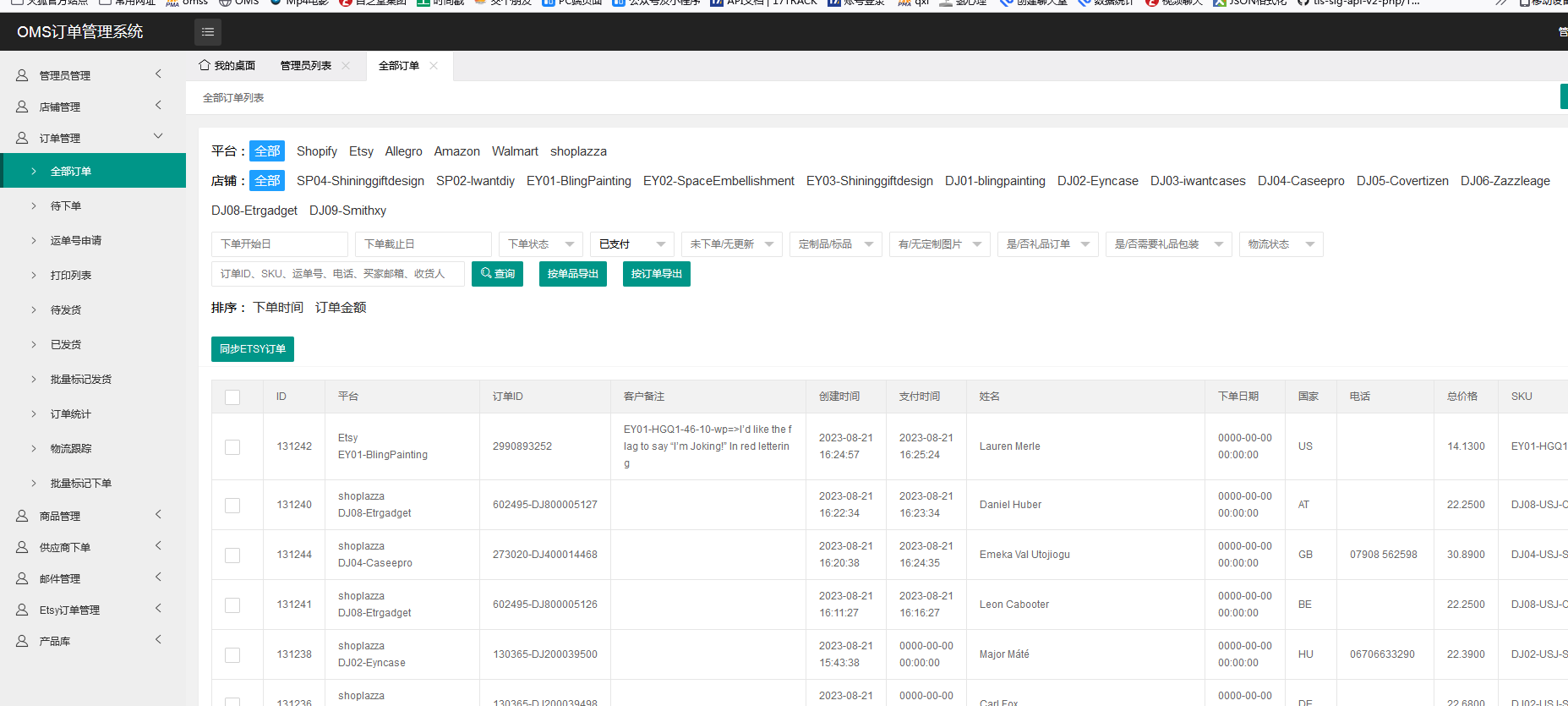Filter platform by Amazon
Image resolution: width=1568 pixels, height=706 pixels.
point(457,151)
